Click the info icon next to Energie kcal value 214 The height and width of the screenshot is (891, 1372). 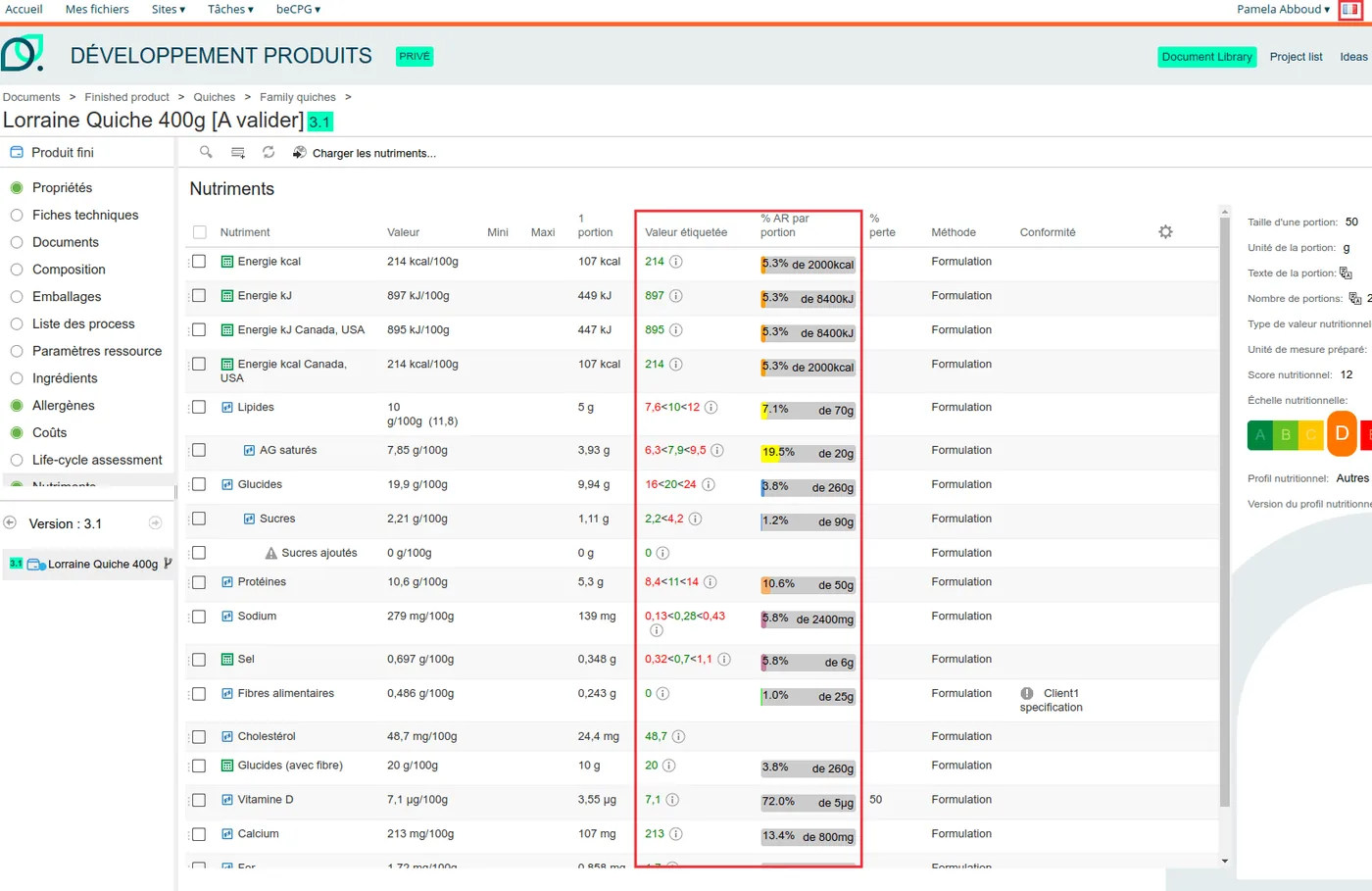tap(676, 262)
